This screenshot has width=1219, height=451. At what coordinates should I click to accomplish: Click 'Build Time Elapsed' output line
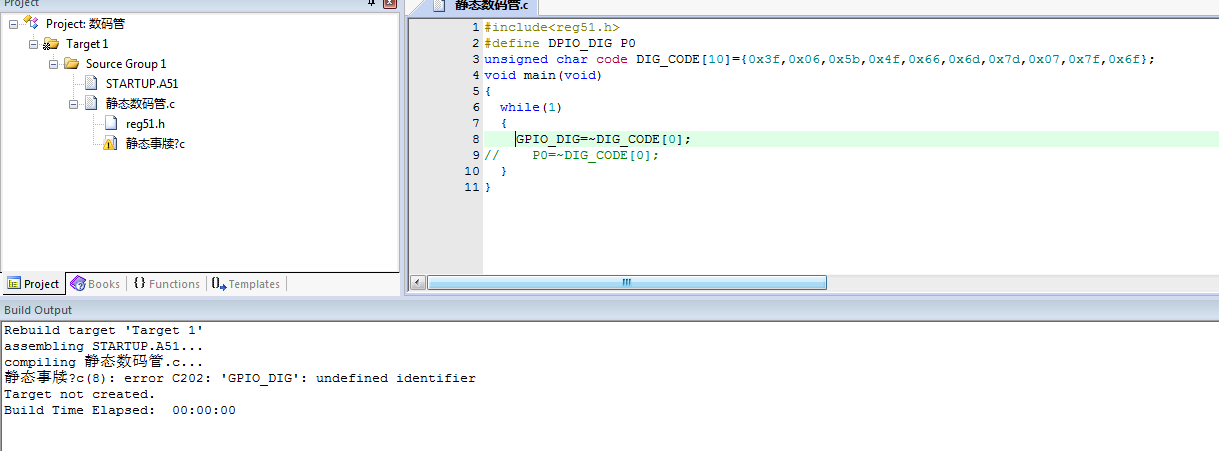120,410
